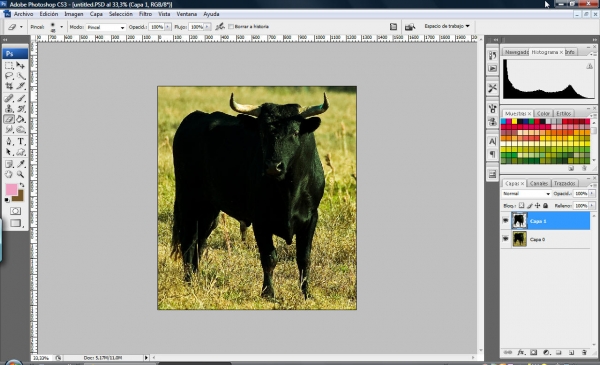Screen dimensions: 600x365
Task: Reset default foreground and background colors
Action: click(x=7, y=200)
